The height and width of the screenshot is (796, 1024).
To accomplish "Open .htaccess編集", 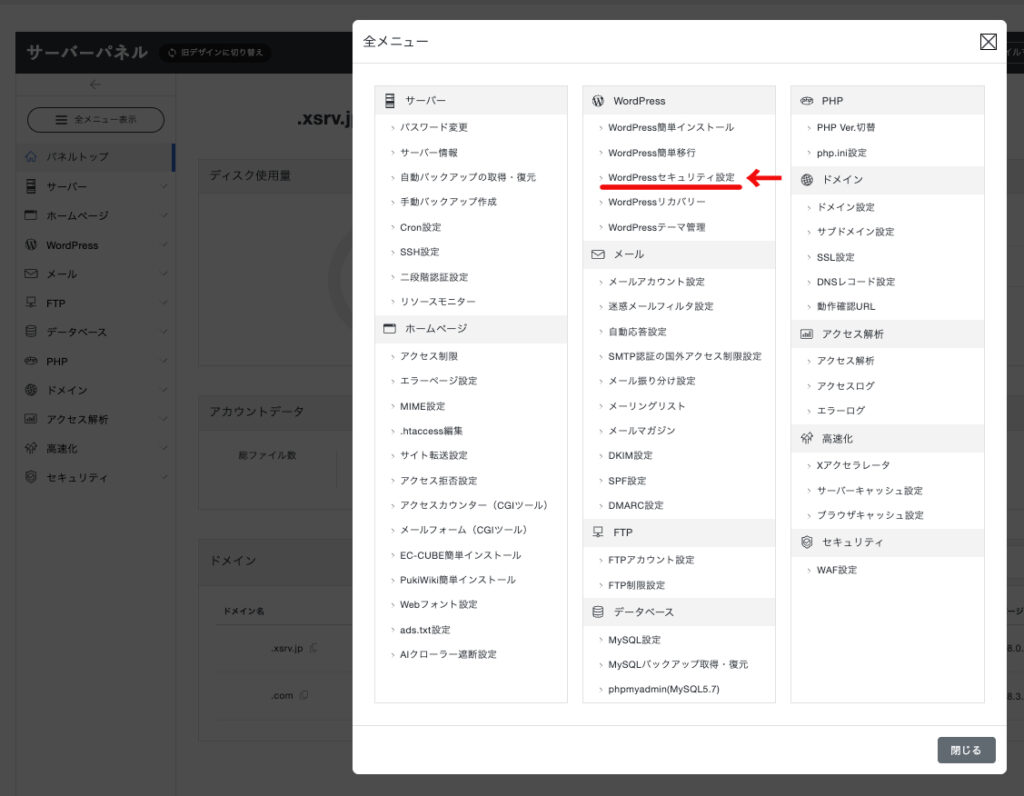I will 431,431.
